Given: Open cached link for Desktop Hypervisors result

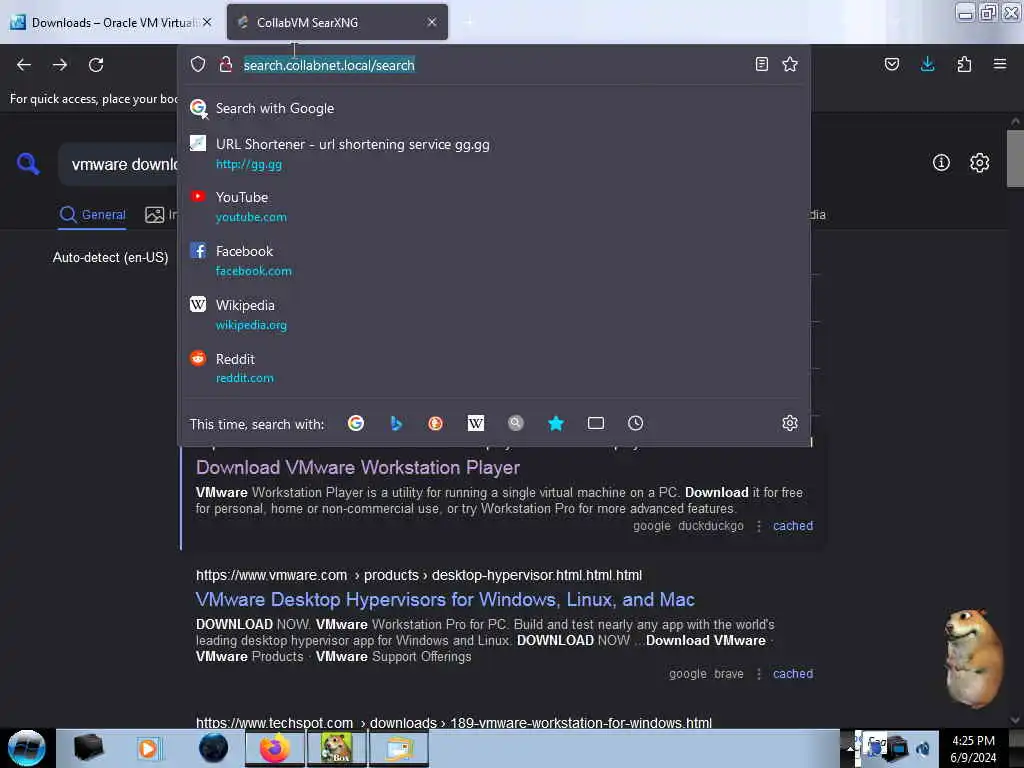Looking at the screenshot, I should pyautogui.click(x=793, y=674).
